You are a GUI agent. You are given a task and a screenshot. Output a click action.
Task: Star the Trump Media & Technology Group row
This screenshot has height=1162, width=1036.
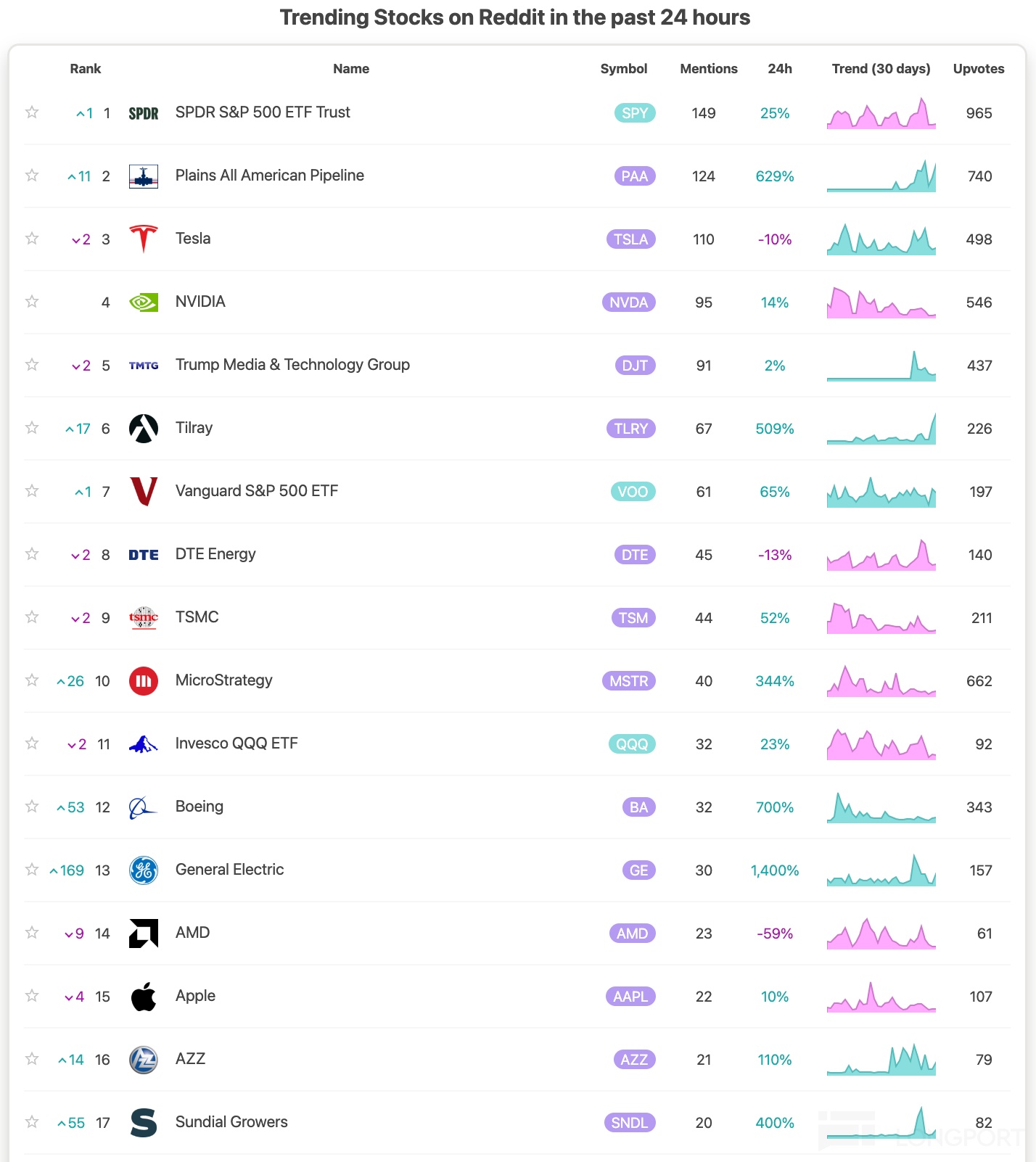click(32, 364)
